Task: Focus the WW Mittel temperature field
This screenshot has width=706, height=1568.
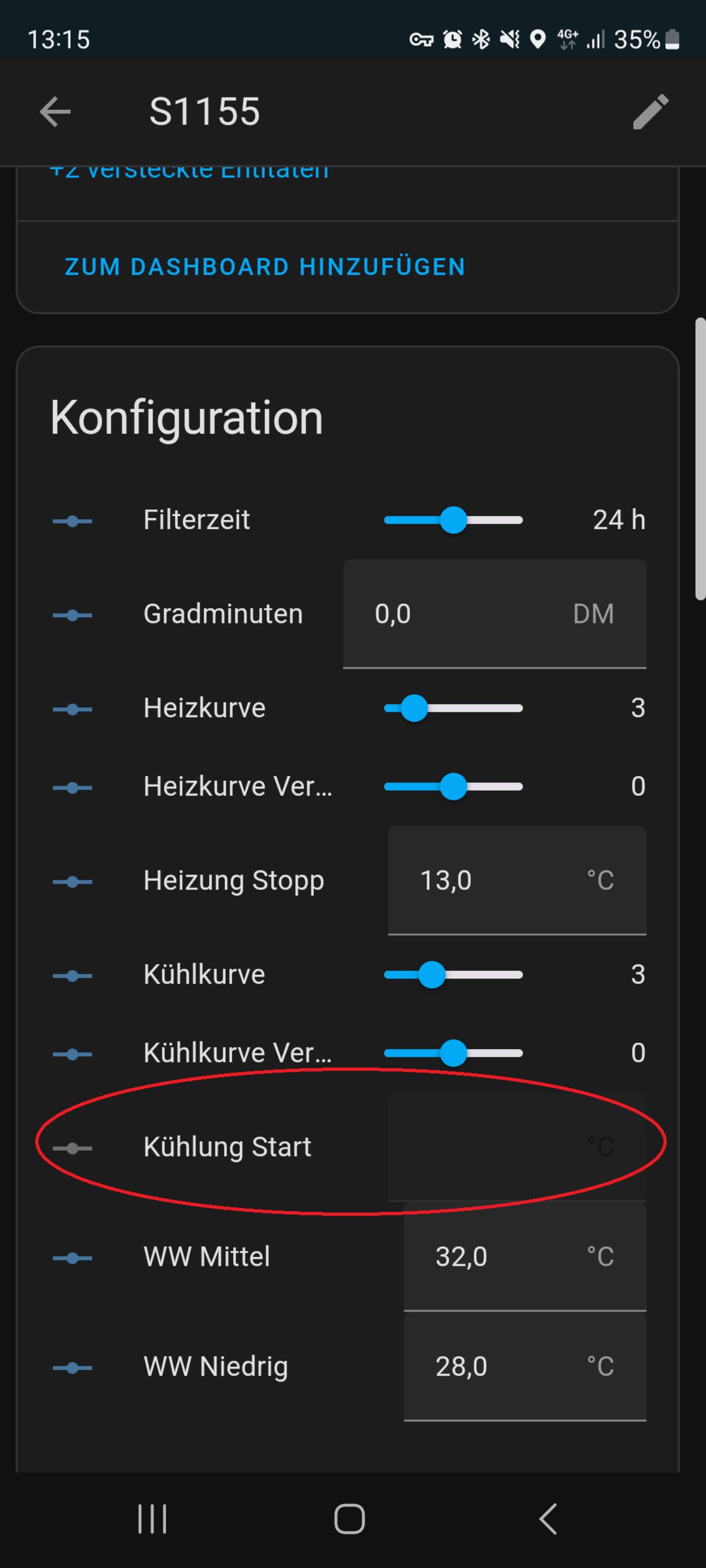Action: tap(525, 1256)
